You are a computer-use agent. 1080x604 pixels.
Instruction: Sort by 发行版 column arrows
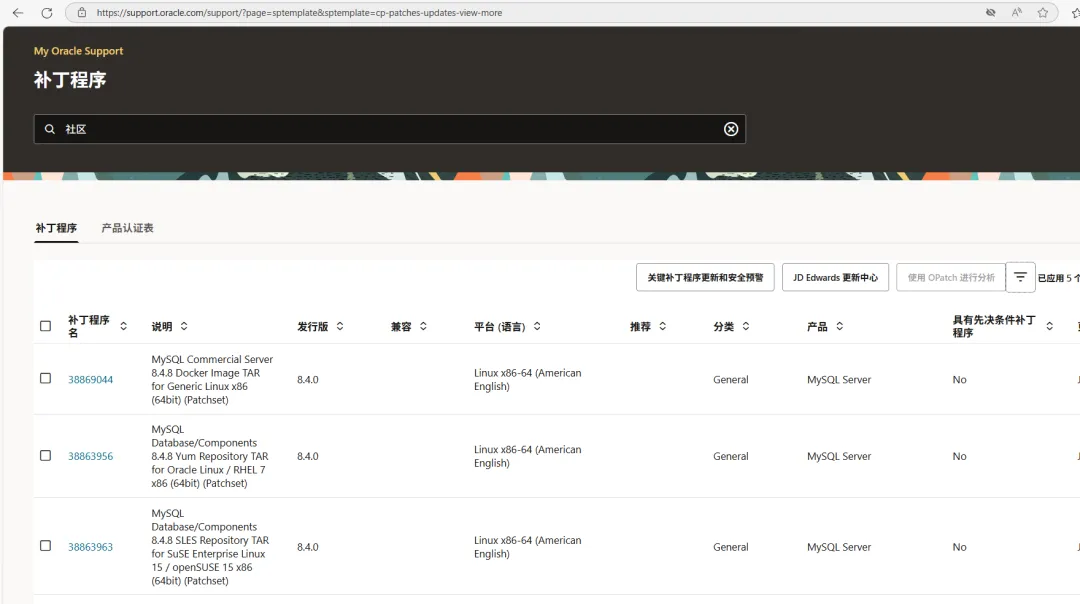coord(340,326)
